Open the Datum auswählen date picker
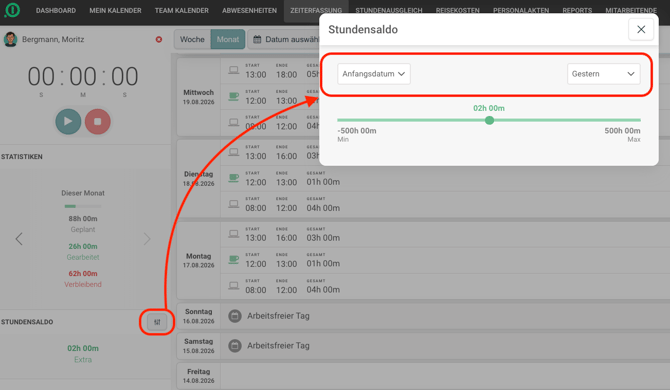The width and height of the screenshot is (670, 390). point(285,39)
